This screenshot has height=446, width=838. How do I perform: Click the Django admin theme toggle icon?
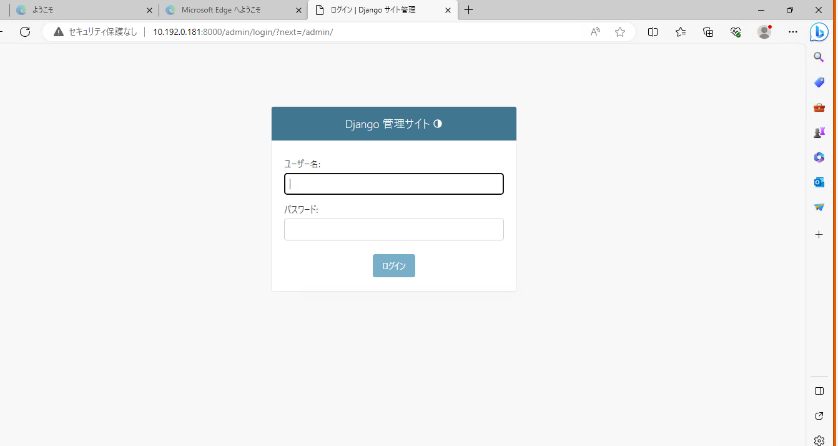click(x=438, y=124)
